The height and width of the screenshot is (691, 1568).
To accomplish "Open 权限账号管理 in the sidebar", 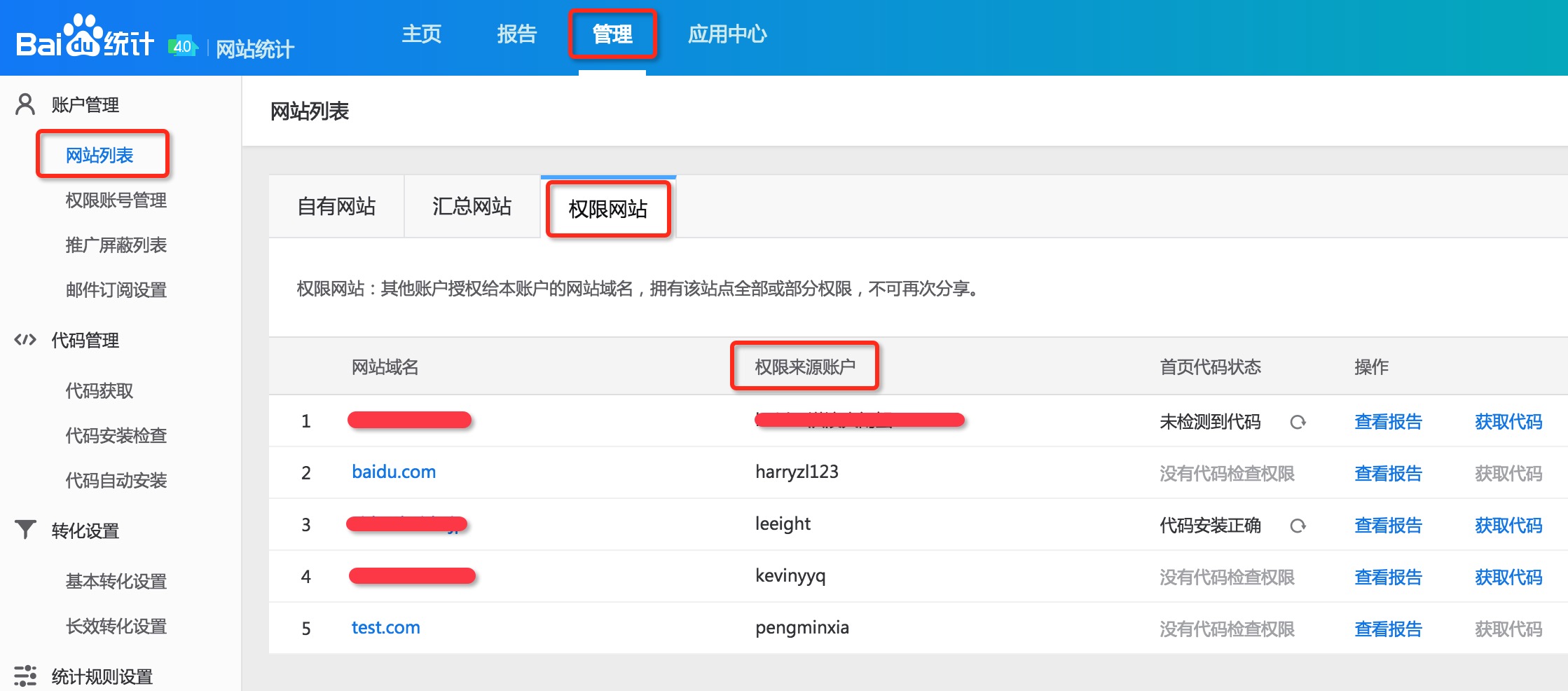I will coord(116,200).
